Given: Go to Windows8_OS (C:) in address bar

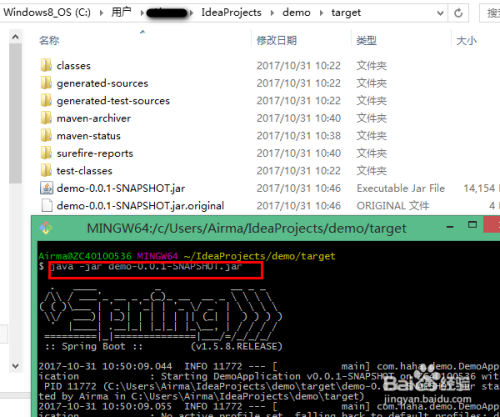Looking at the screenshot, I should (47, 13).
